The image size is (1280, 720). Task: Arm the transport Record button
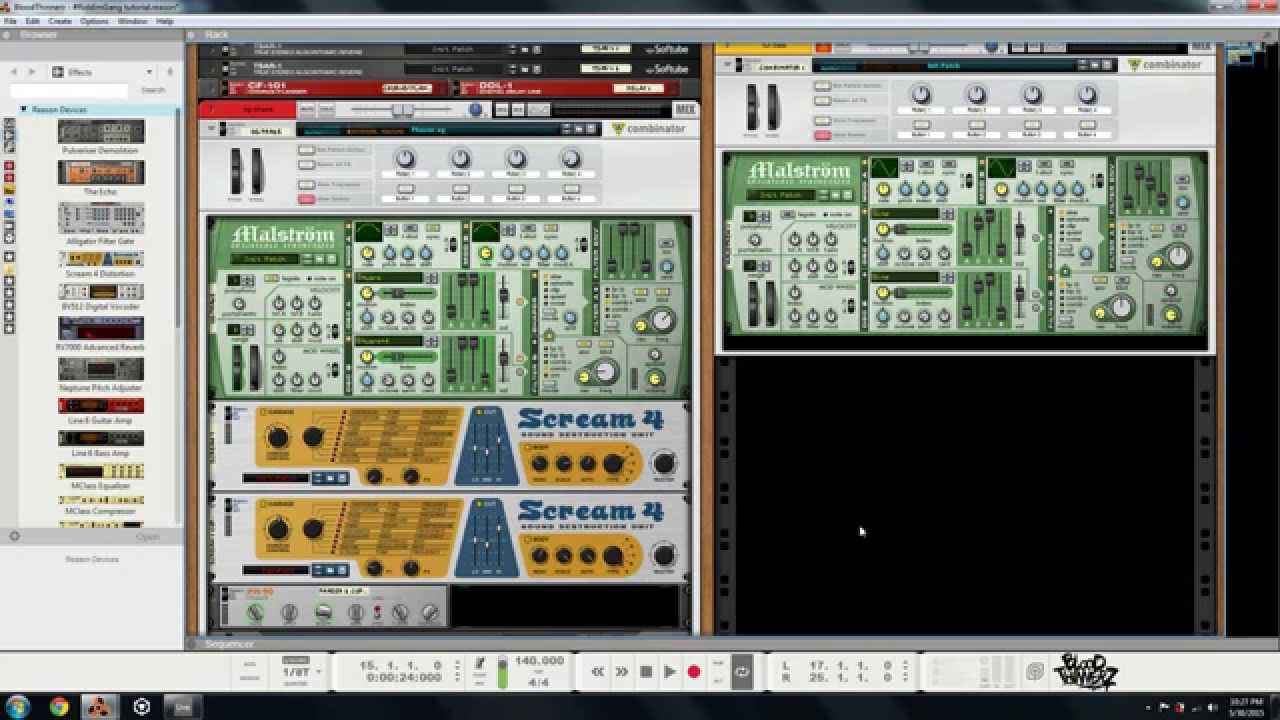694,672
